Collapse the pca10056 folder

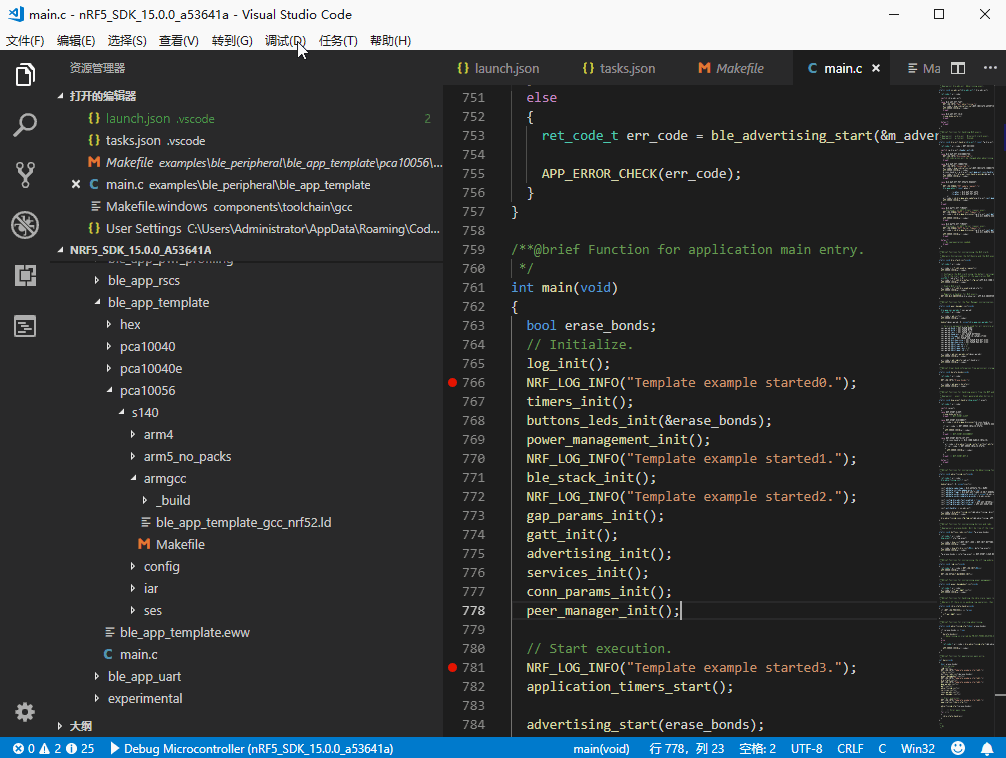pos(109,390)
